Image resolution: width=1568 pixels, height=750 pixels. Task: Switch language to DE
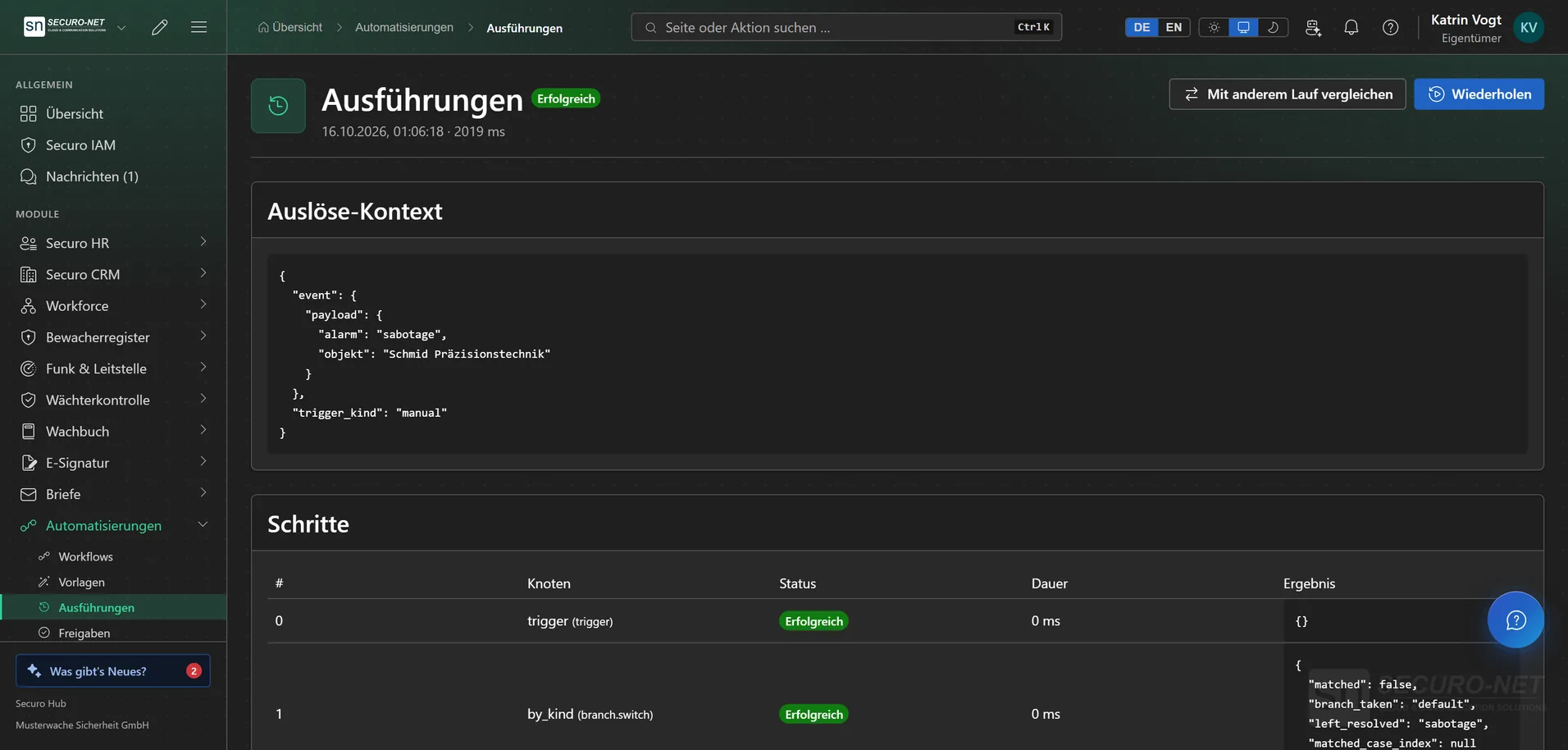1142,27
